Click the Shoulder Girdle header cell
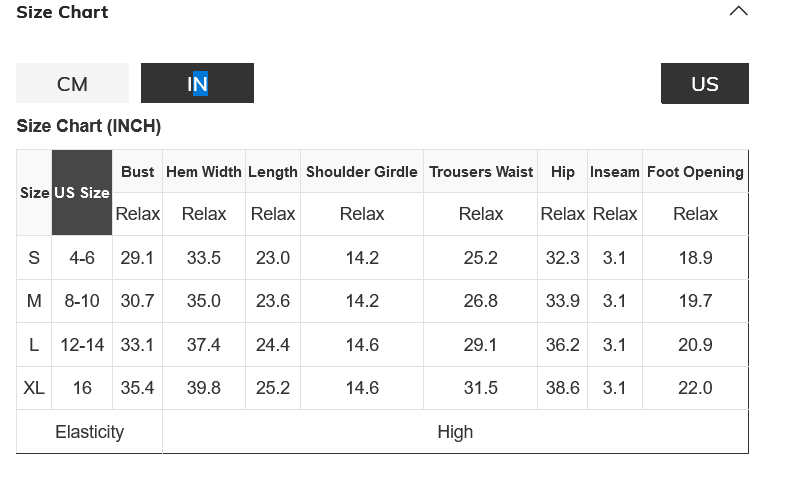Screen dimensions: 793x477 coord(362,172)
